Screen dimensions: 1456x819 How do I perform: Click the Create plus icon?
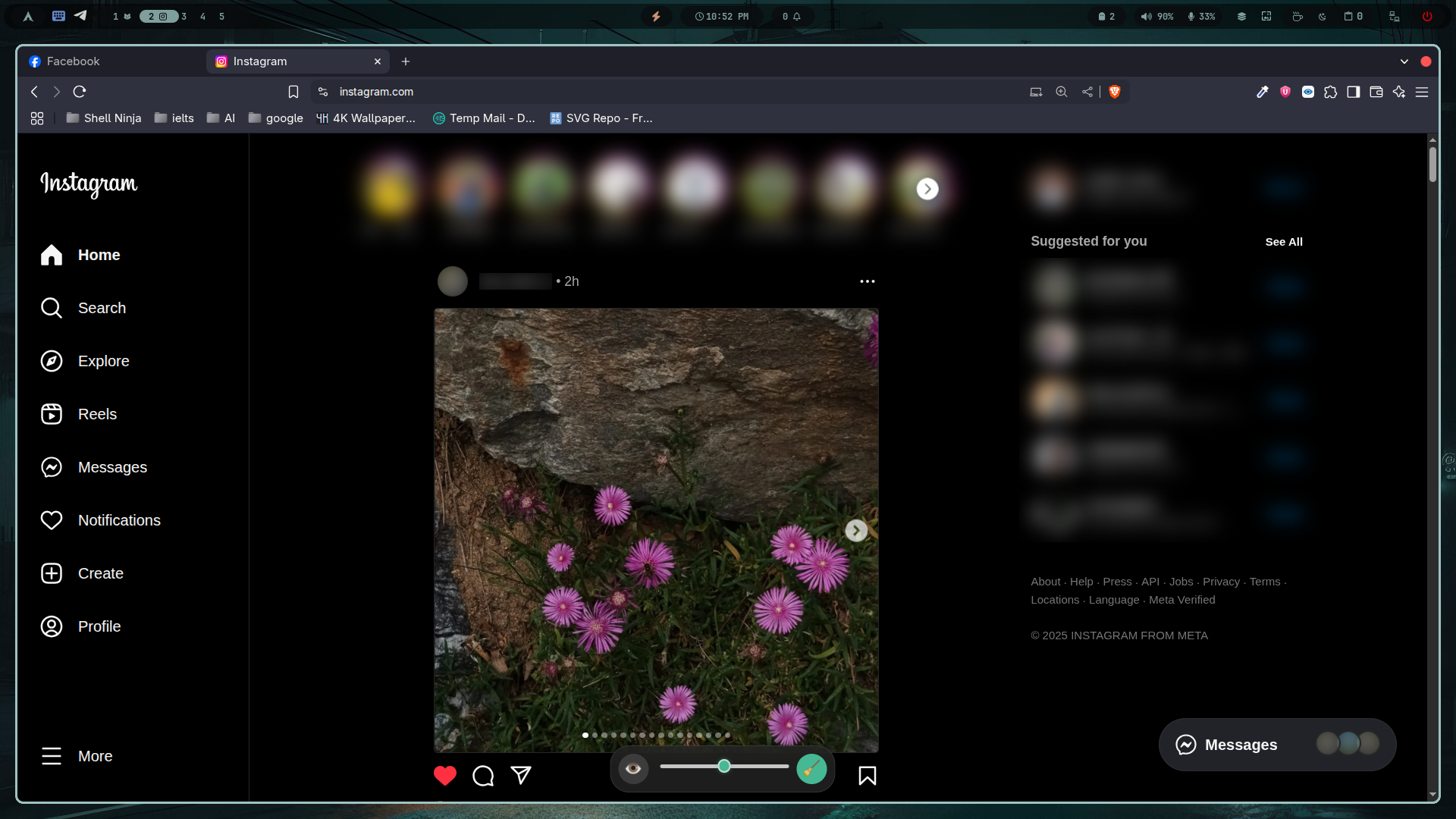pos(52,573)
